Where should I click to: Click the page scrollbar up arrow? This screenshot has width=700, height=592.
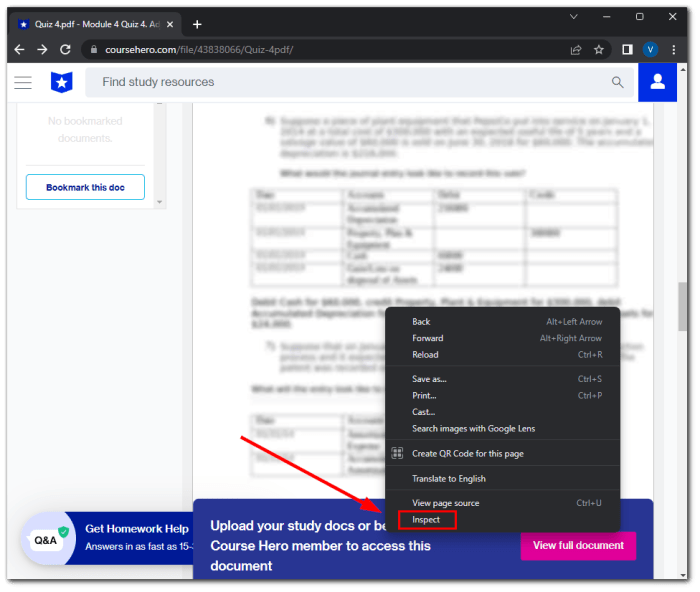(x=682, y=70)
